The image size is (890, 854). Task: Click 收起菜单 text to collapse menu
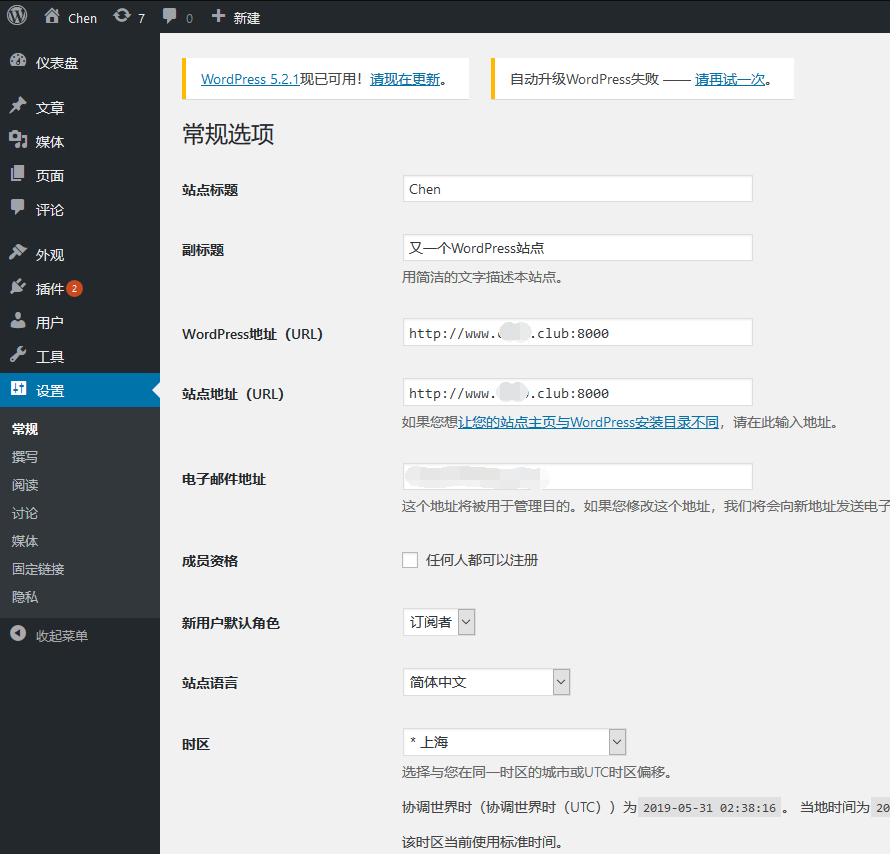pyautogui.click(x=62, y=636)
